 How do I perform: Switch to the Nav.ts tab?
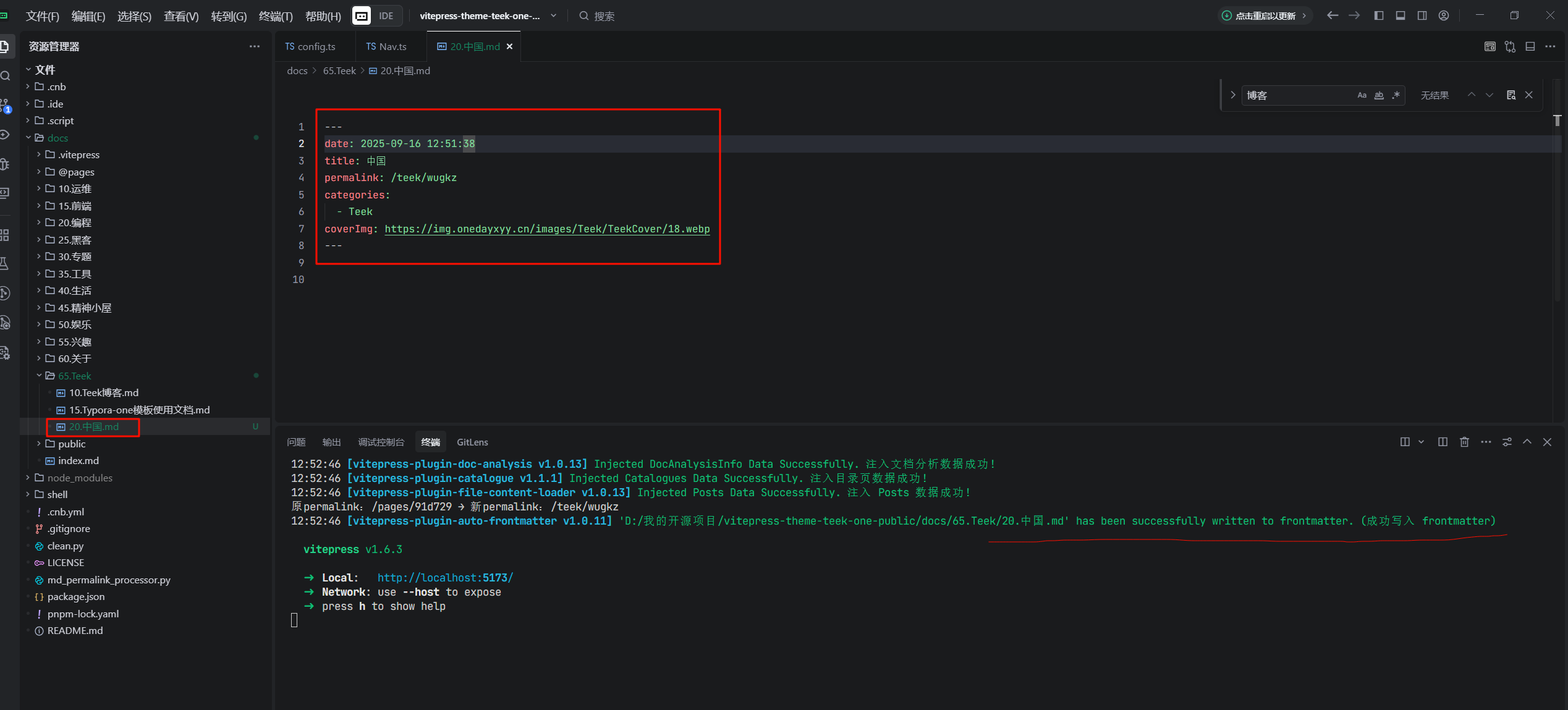pos(387,46)
